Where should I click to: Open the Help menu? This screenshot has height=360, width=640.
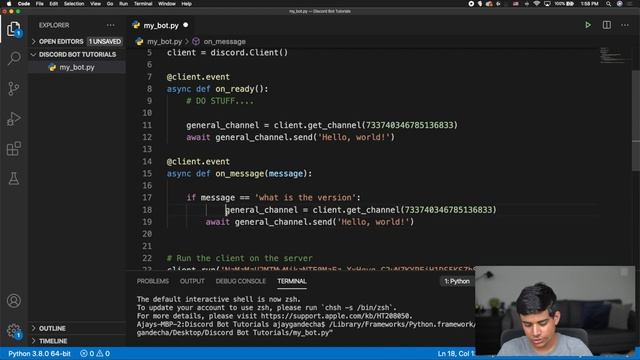click(187, 4)
